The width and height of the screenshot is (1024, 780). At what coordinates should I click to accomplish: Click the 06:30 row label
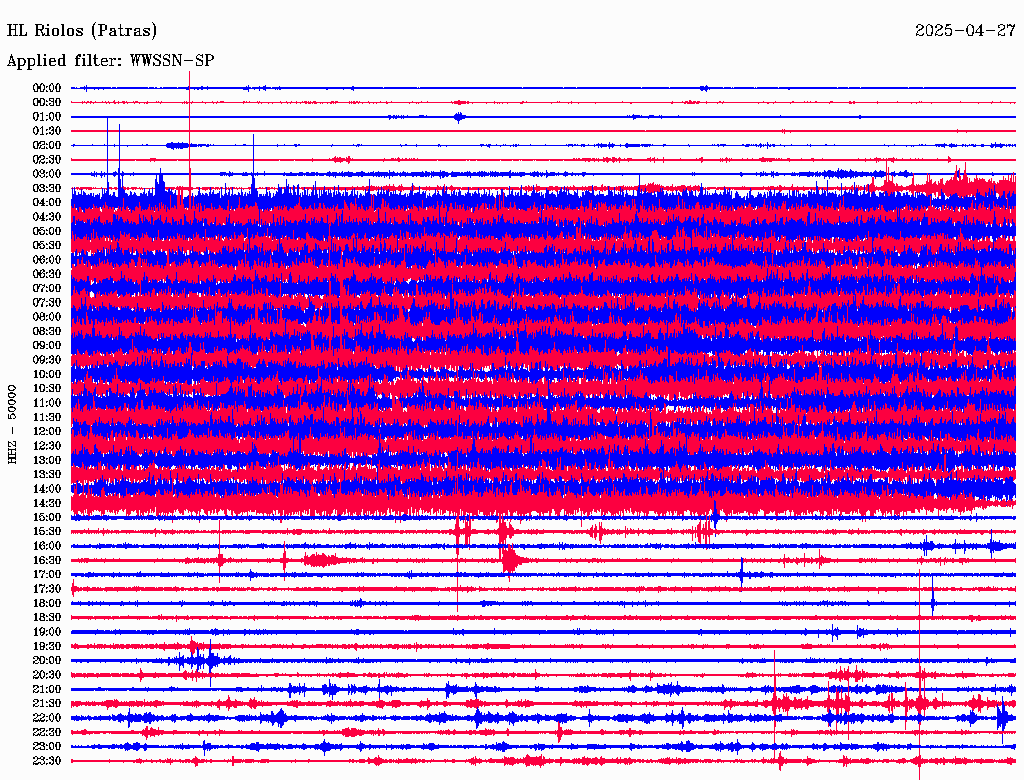[47, 274]
